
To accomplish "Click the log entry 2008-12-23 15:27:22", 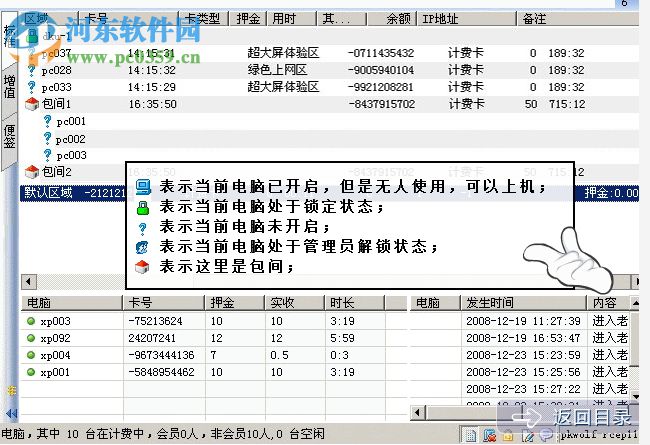I will [523, 389].
